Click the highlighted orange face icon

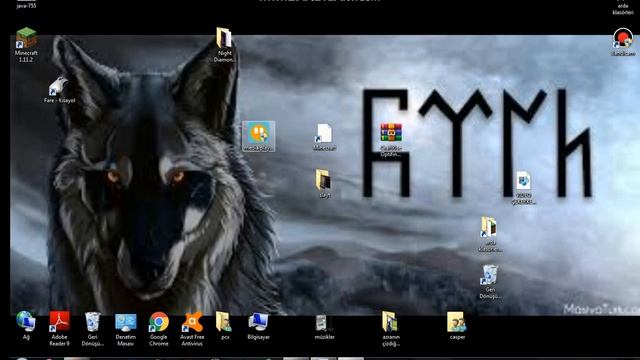(258, 136)
